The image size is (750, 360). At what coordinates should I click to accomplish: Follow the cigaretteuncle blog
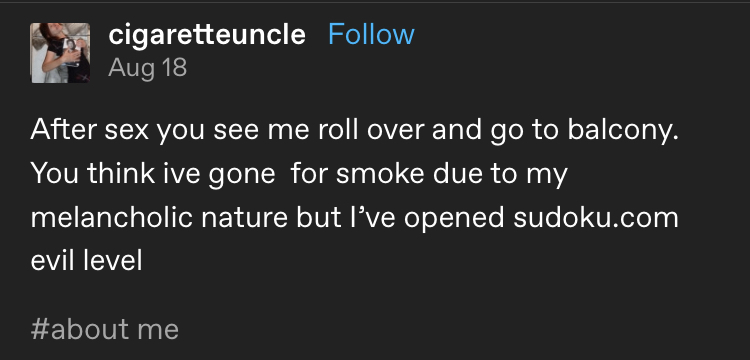tap(371, 34)
